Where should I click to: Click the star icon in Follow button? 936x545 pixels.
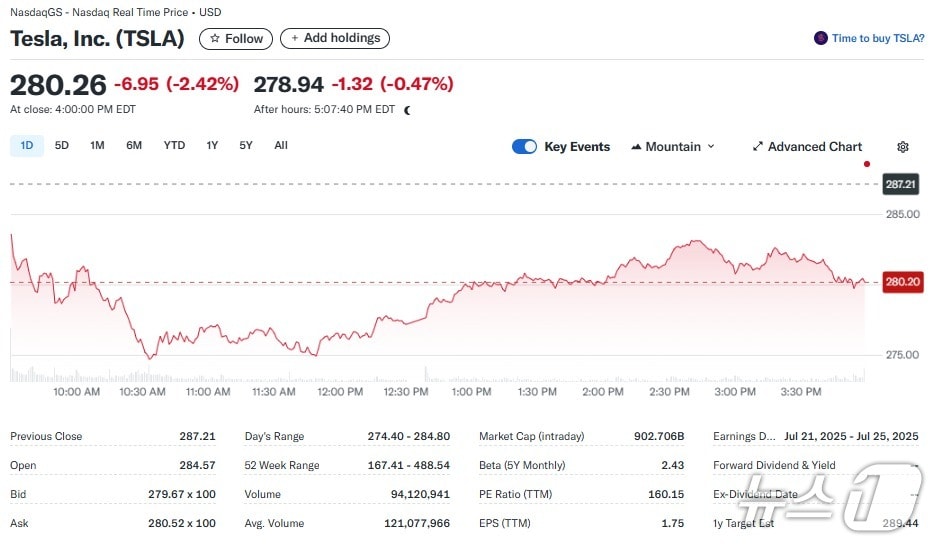[214, 39]
